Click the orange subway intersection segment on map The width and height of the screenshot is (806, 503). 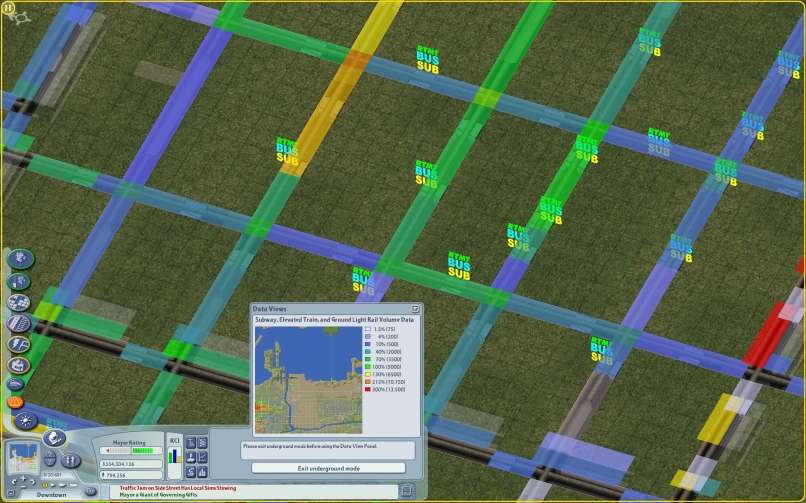click(x=356, y=60)
